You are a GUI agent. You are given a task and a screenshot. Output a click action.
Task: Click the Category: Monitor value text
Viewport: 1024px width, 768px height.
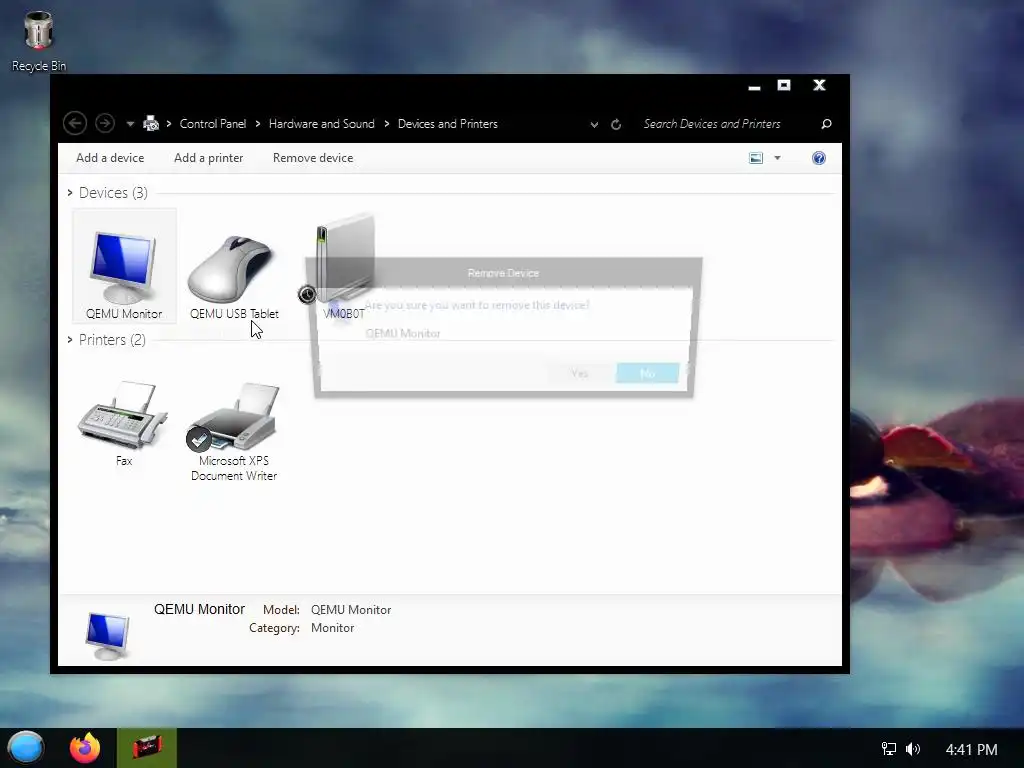coord(332,628)
